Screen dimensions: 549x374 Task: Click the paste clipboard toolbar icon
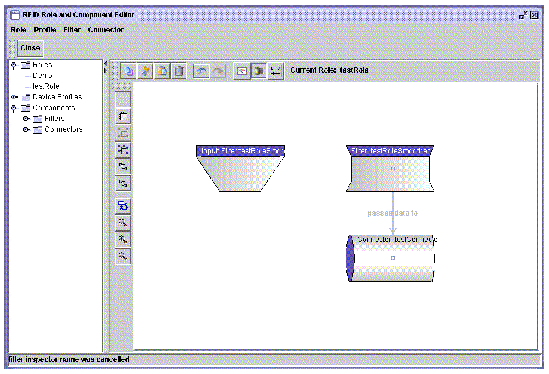[162, 71]
